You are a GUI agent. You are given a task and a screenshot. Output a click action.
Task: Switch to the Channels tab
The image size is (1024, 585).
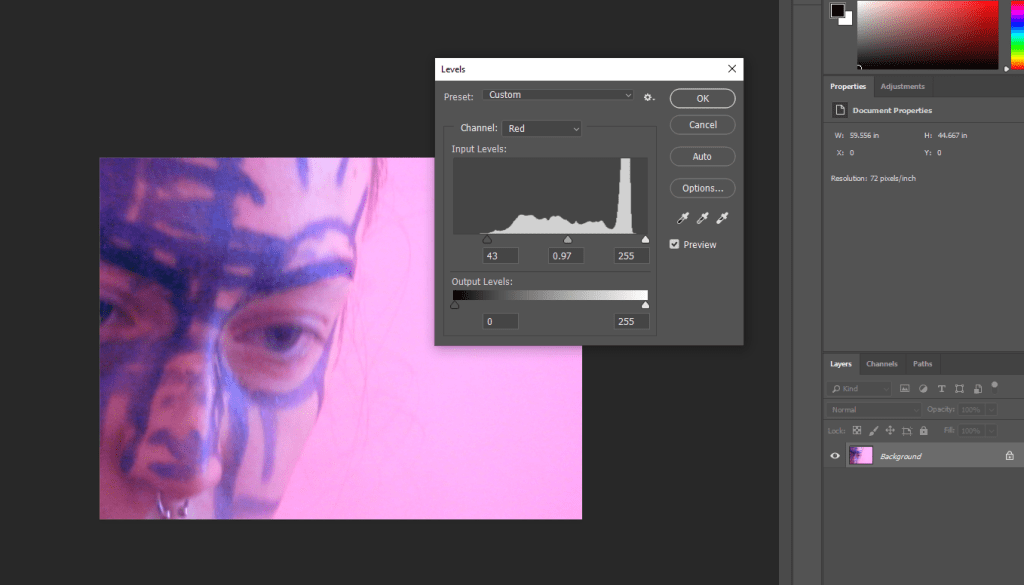881,364
